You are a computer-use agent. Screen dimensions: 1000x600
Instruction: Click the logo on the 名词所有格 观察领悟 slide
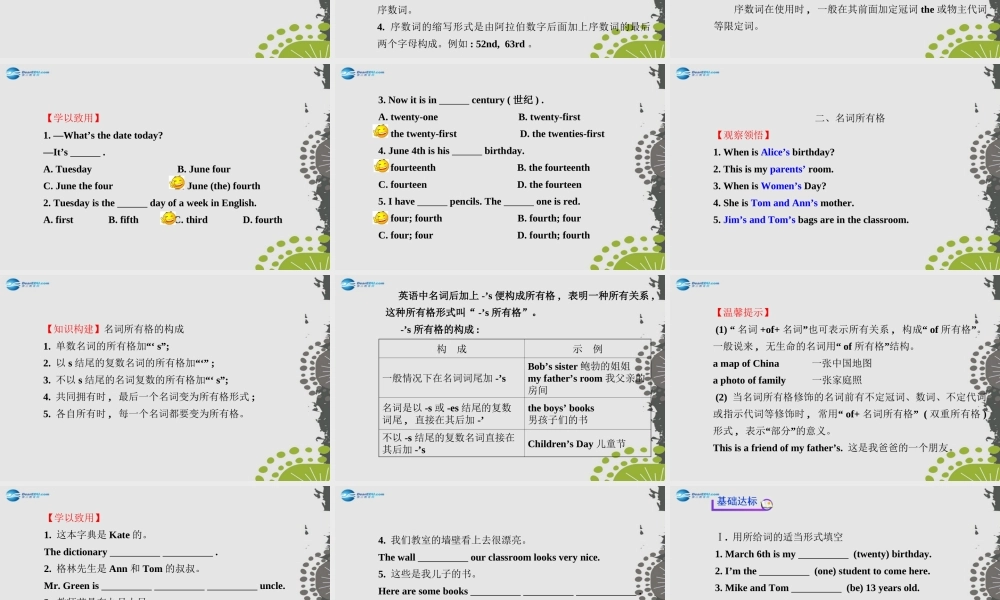697,73
